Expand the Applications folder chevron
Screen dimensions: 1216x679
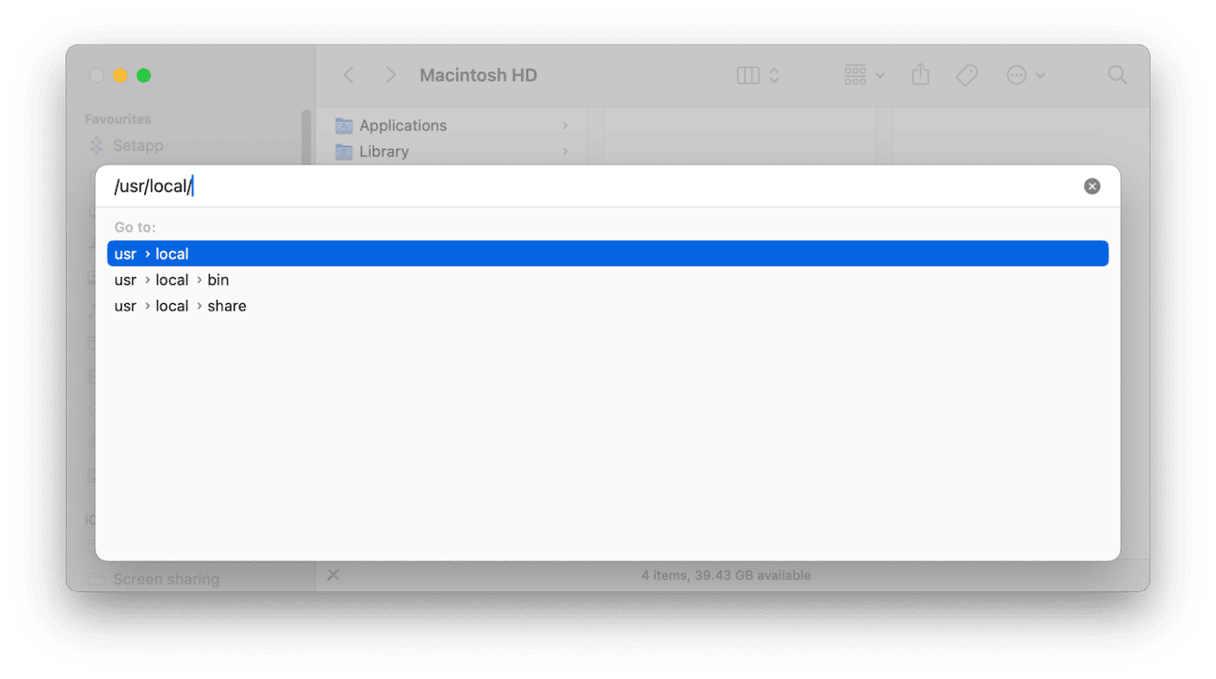[x=565, y=125]
